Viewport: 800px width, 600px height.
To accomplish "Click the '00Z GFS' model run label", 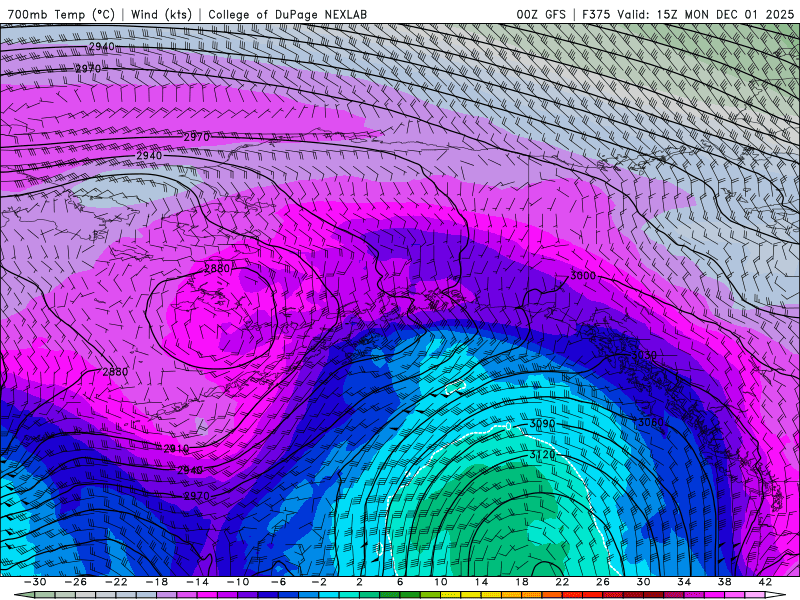I will 541,14.
